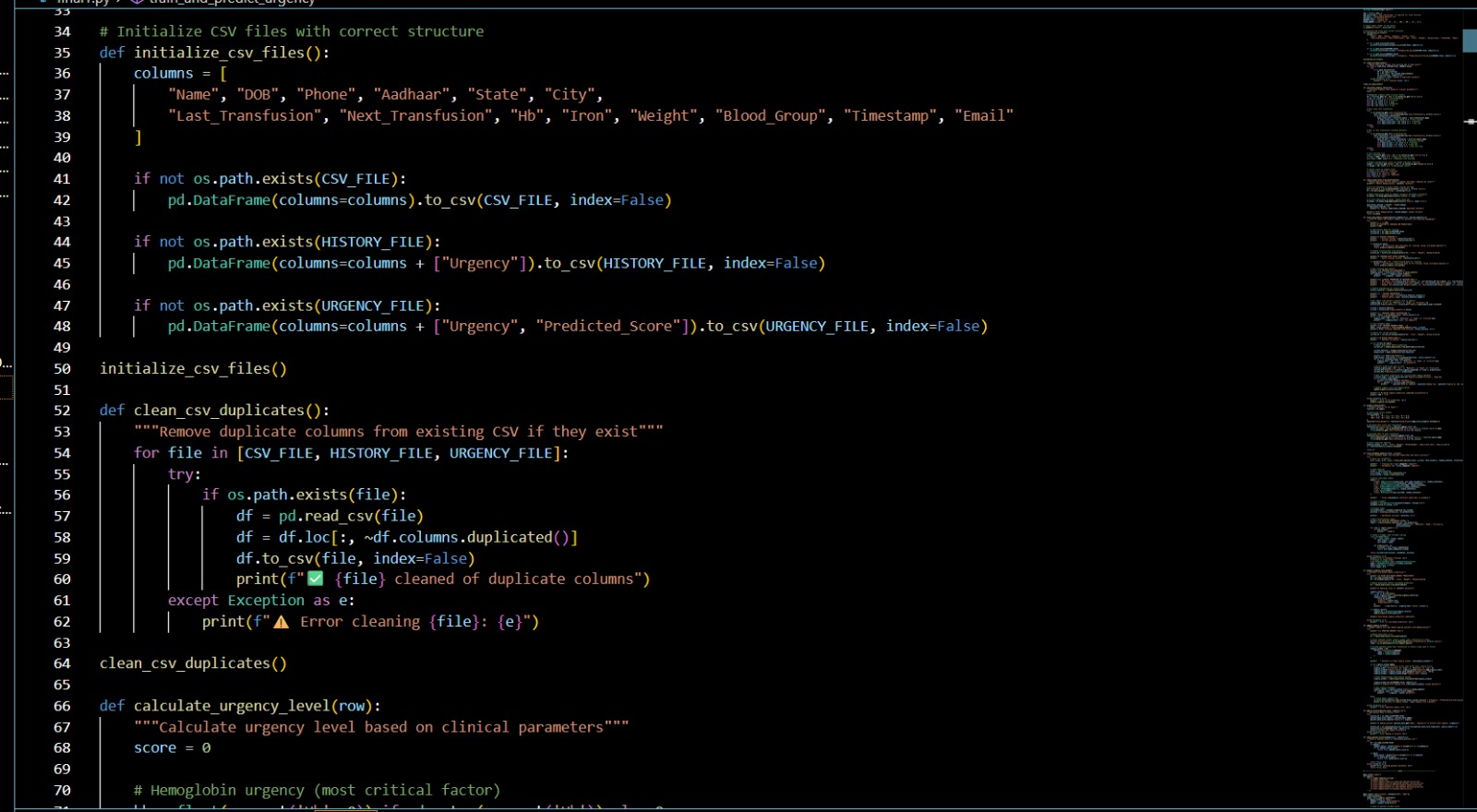Click line number 66 in the gutter
Image resolution: width=1477 pixels, height=812 pixels.
[62, 706]
